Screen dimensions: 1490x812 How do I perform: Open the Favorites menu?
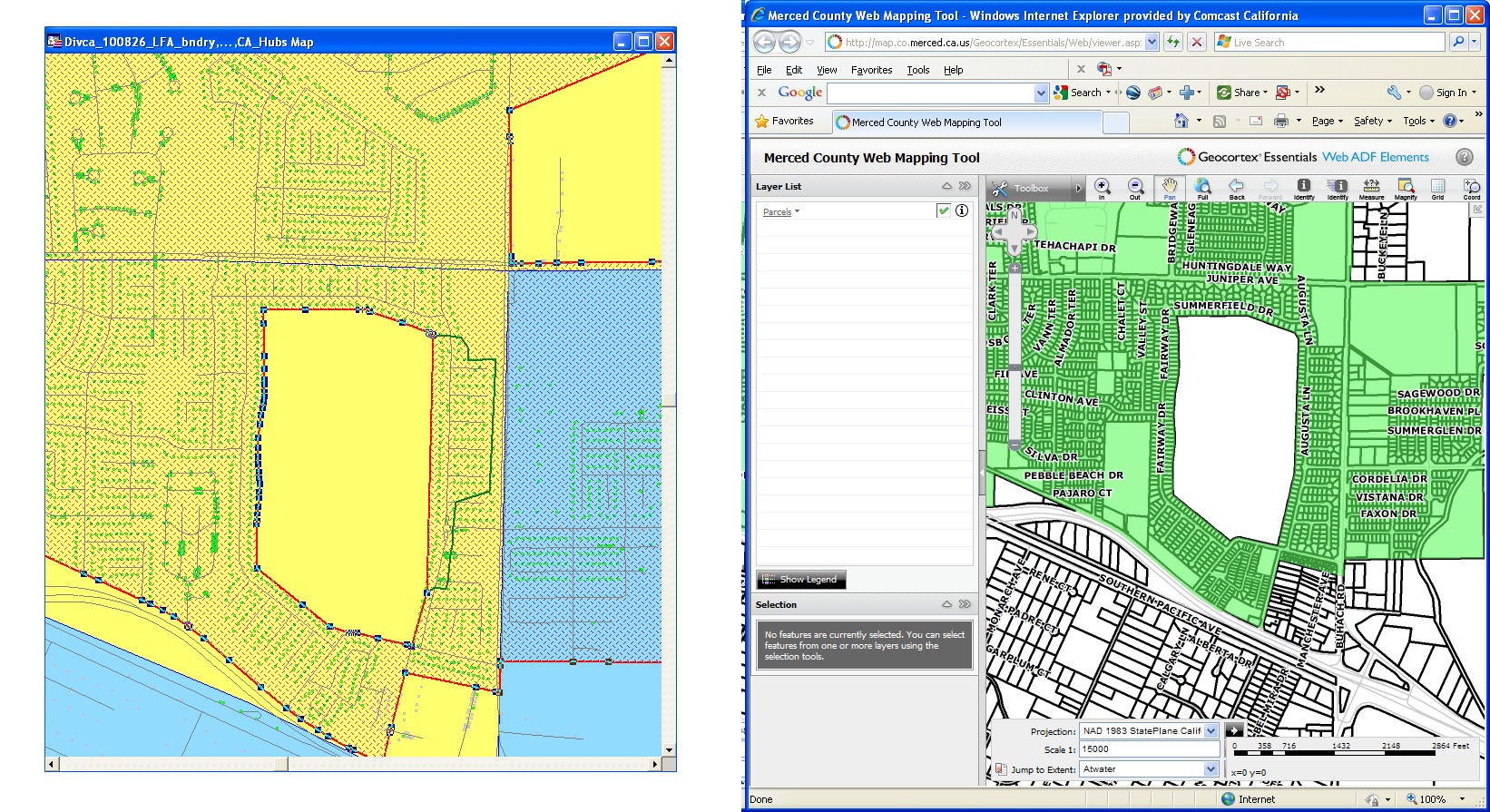point(871,70)
